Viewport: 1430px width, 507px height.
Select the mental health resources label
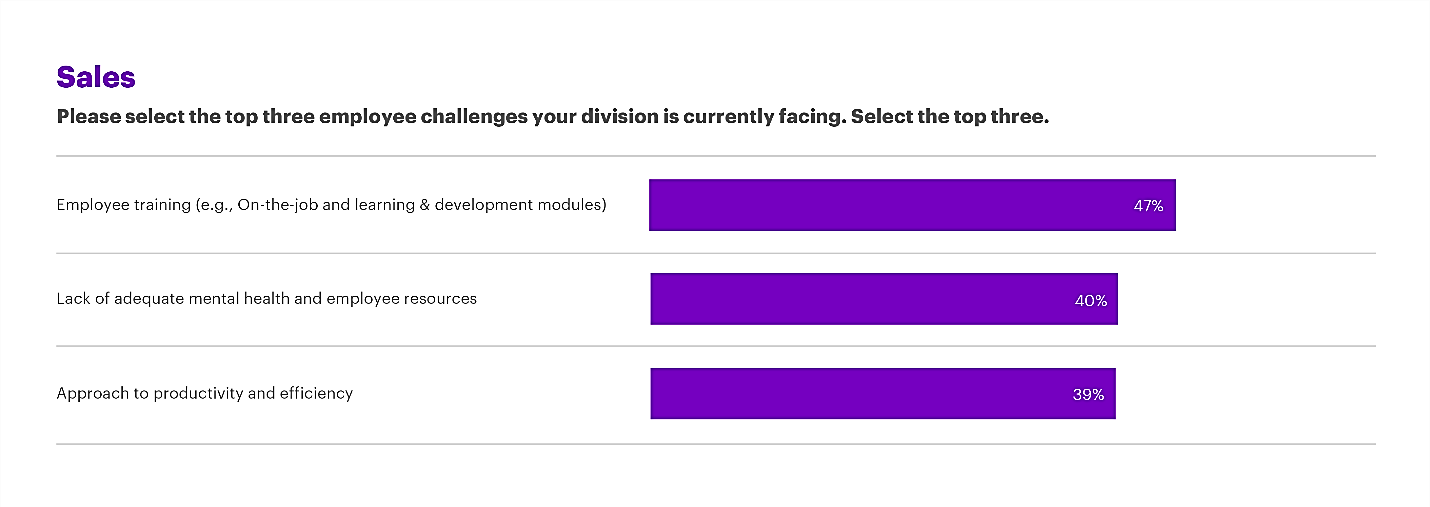(x=266, y=298)
